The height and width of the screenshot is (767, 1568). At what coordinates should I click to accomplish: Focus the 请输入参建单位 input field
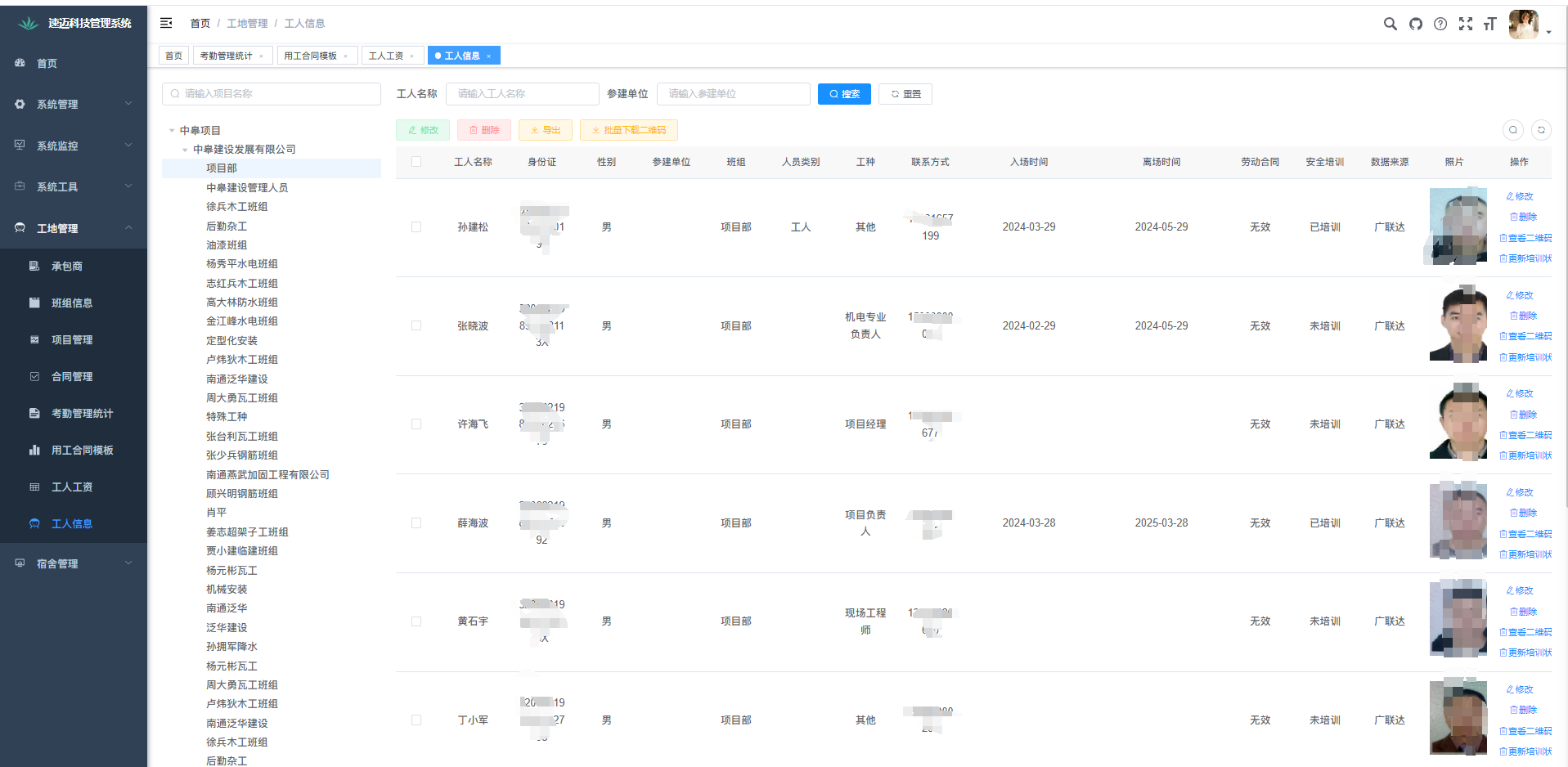coord(733,94)
